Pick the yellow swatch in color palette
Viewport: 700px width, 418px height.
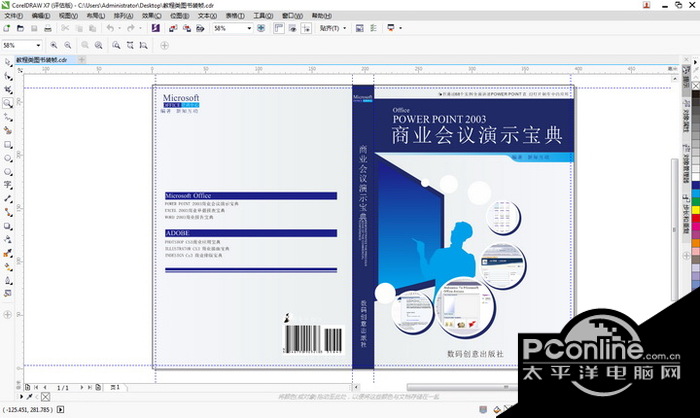(x=696, y=209)
